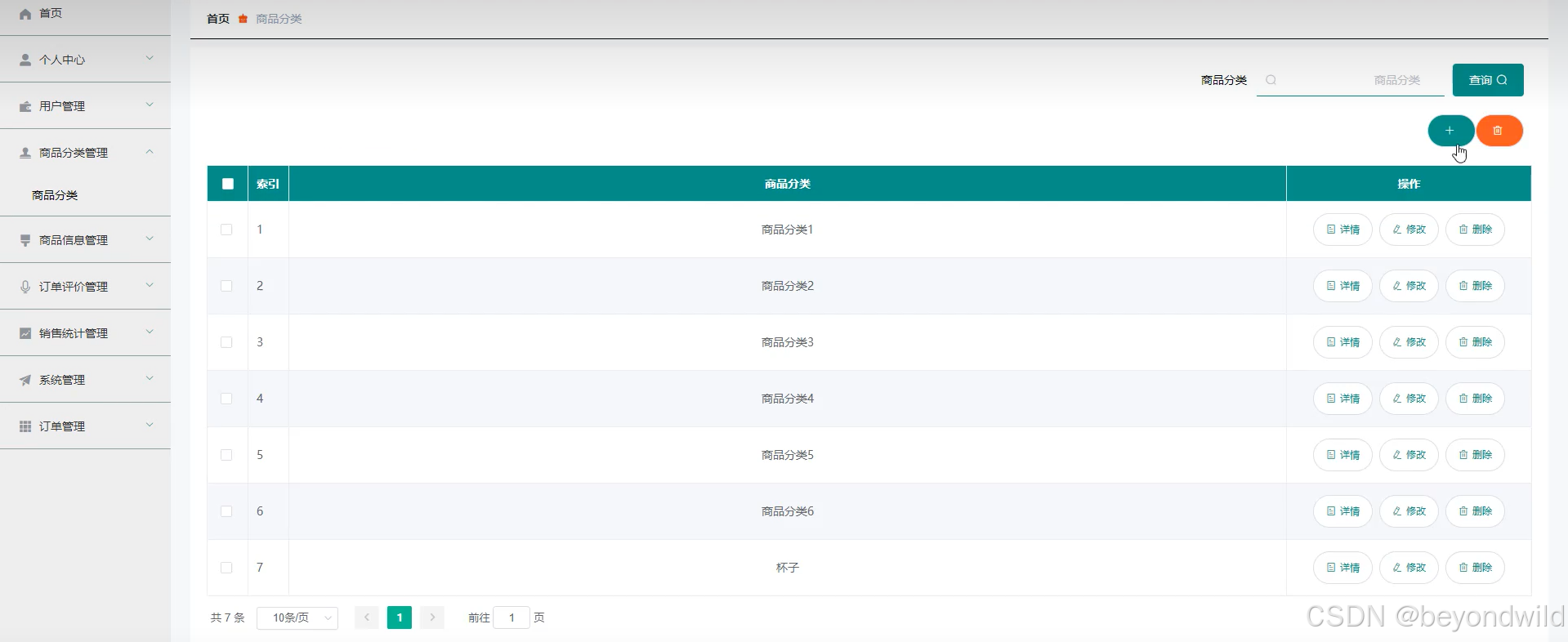
Task: Click 删除 for 商品分类1
Action: (x=1475, y=230)
